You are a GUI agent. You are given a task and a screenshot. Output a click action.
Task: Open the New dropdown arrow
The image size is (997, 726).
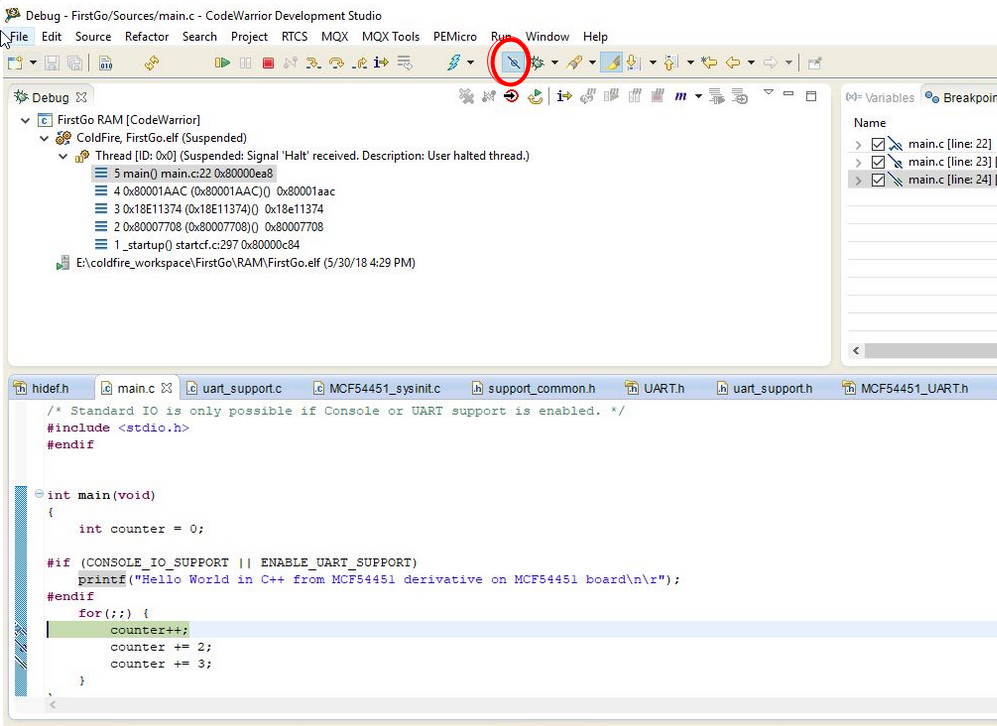point(33,62)
